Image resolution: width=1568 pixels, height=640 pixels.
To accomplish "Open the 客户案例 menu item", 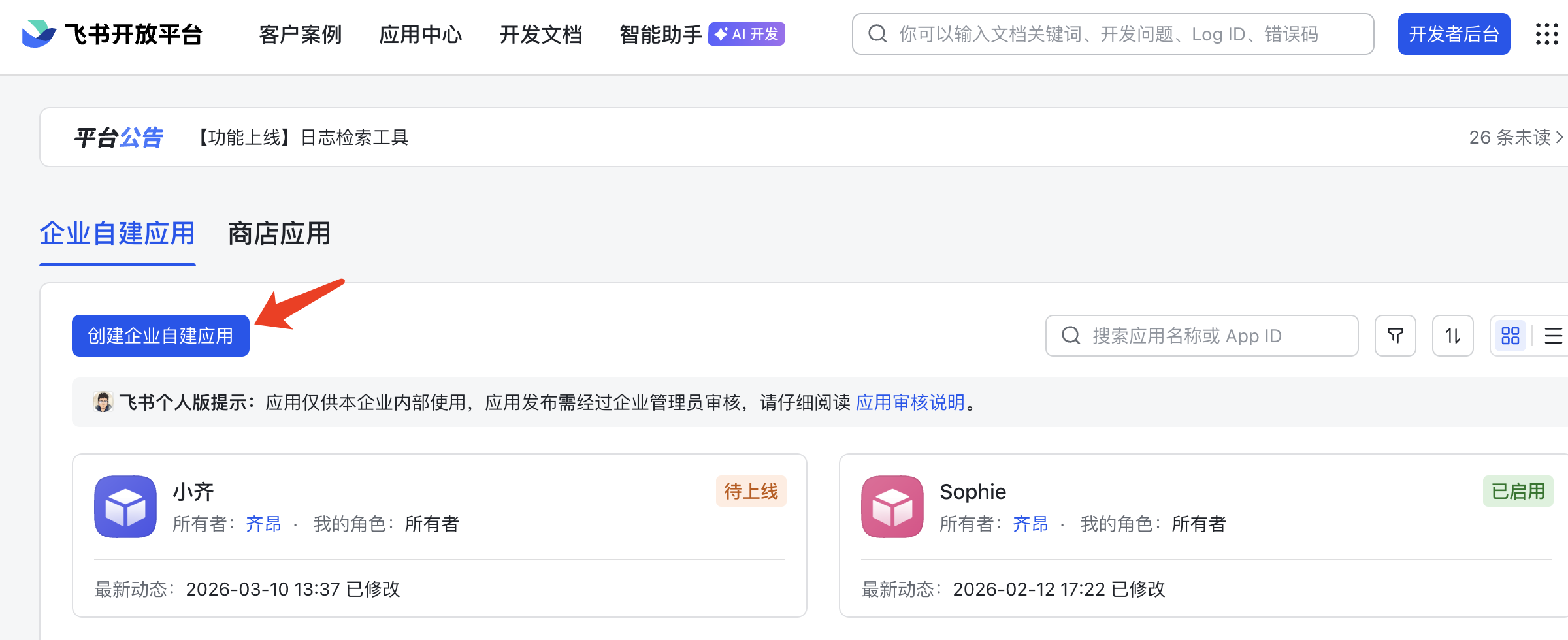I will coord(301,34).
